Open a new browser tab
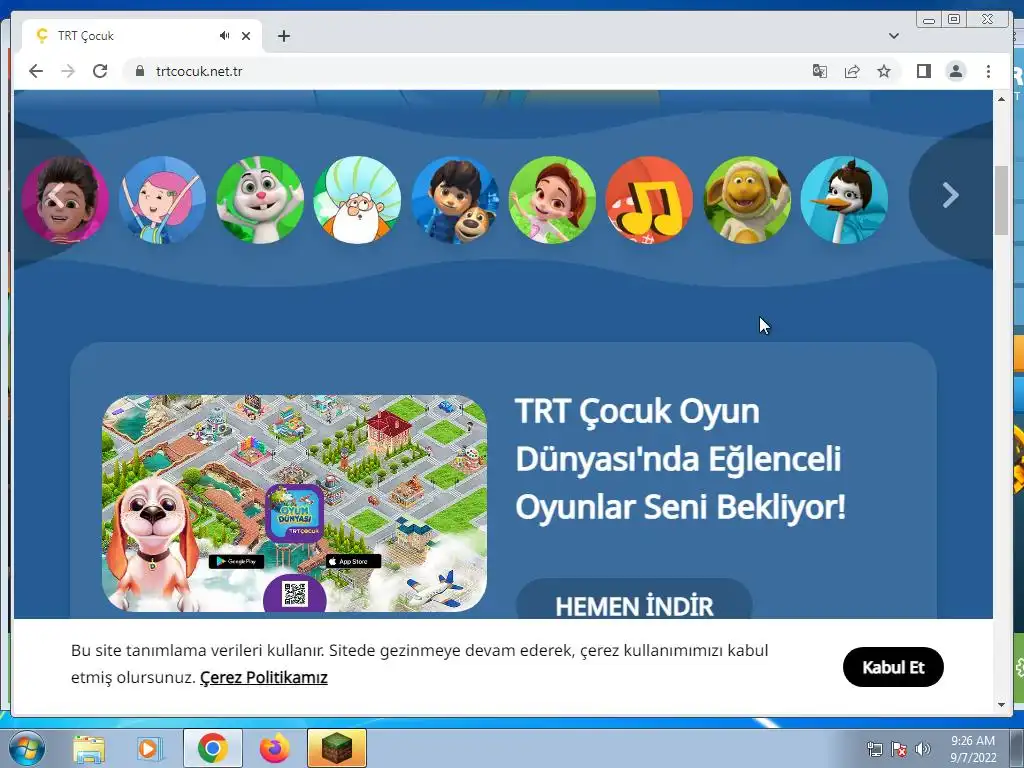1024x768 pixels. click(x=283, y=36)
